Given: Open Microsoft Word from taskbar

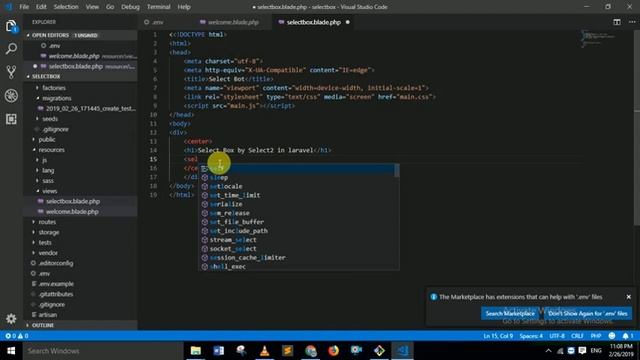Looking at the screenshot, I should tap(218, 351).
